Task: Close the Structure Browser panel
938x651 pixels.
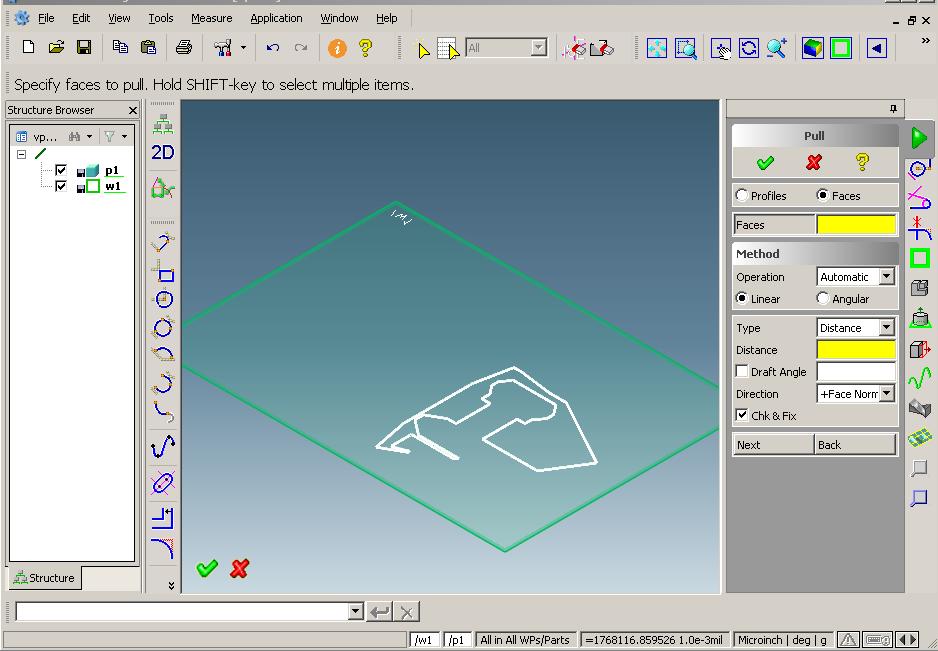Action: tap(133, 110)
